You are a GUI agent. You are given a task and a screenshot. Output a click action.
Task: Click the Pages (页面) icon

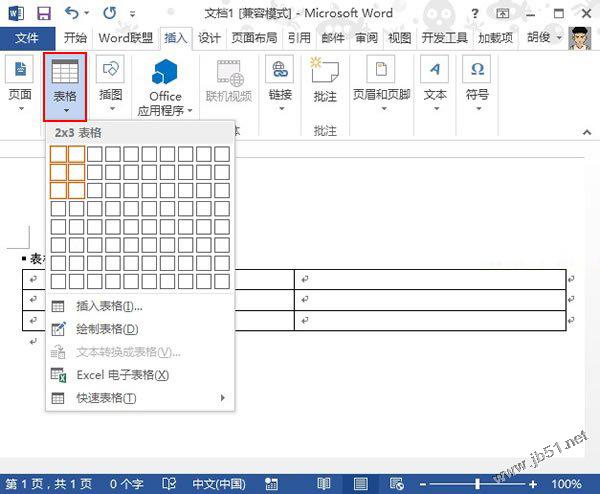pos(20,69)
